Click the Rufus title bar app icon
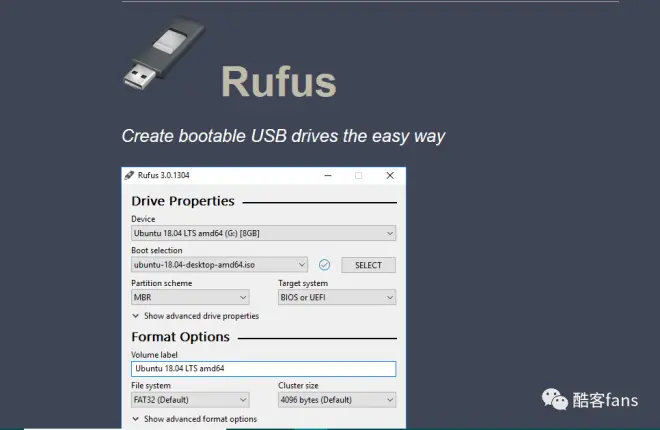Image resolution: width=660 pixels, height=430 pixels. (x=129, y=175)
